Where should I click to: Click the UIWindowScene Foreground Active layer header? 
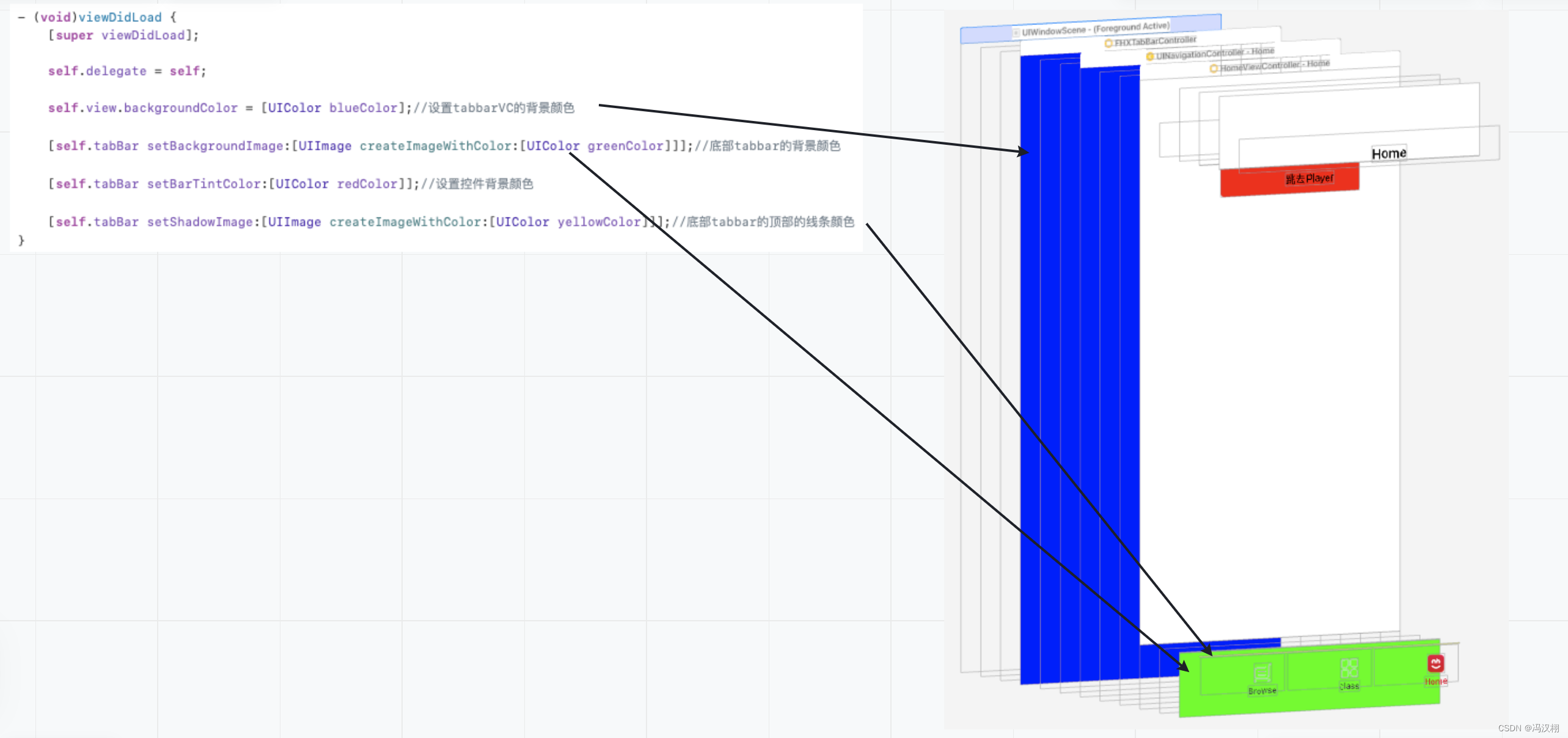[1095, 28]
